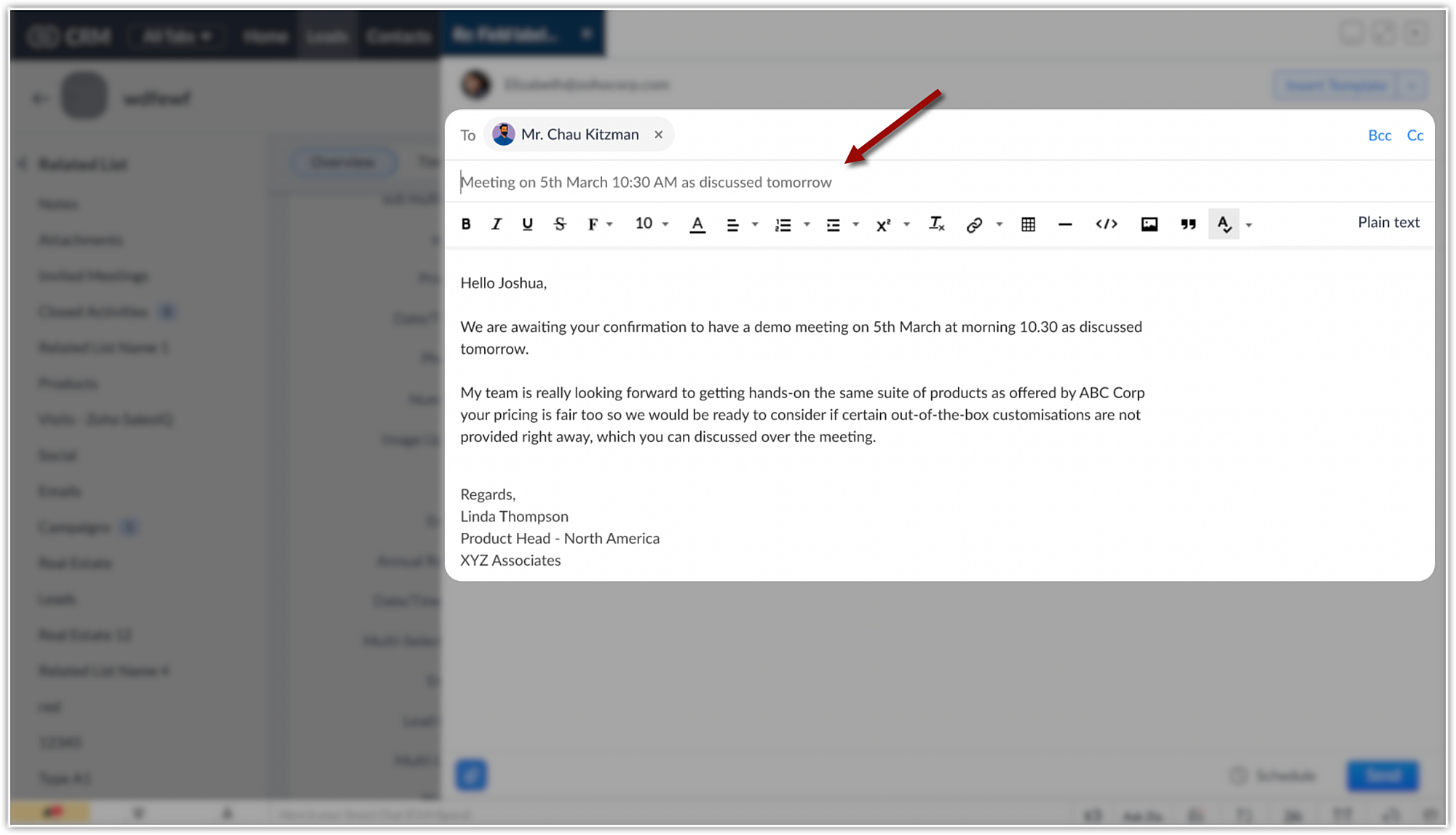This screenshot has height=835, width=1456.
Task: Insert an image into email body
Action: tap(1149, 224)
